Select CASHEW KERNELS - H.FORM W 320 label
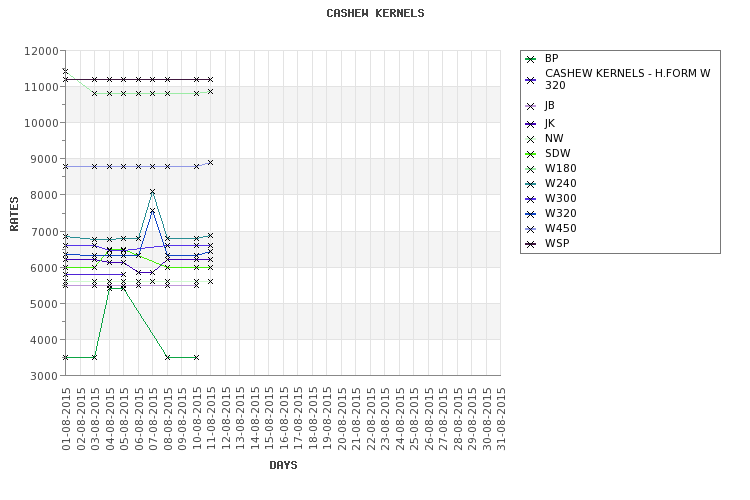The height and width of the screenshot is (500, 750). (628, 79)
